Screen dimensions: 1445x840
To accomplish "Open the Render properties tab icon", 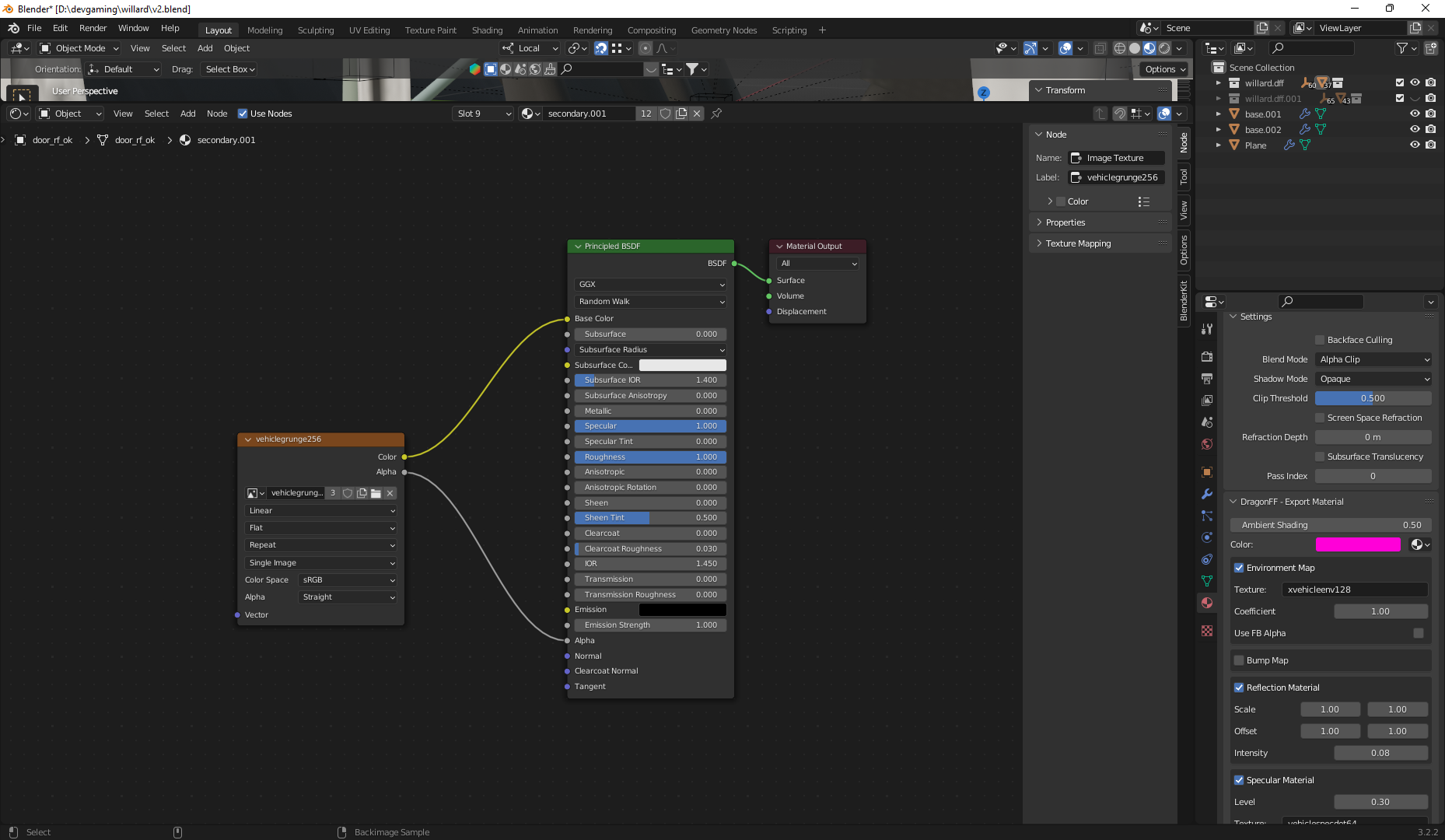I will [1206, 357].
